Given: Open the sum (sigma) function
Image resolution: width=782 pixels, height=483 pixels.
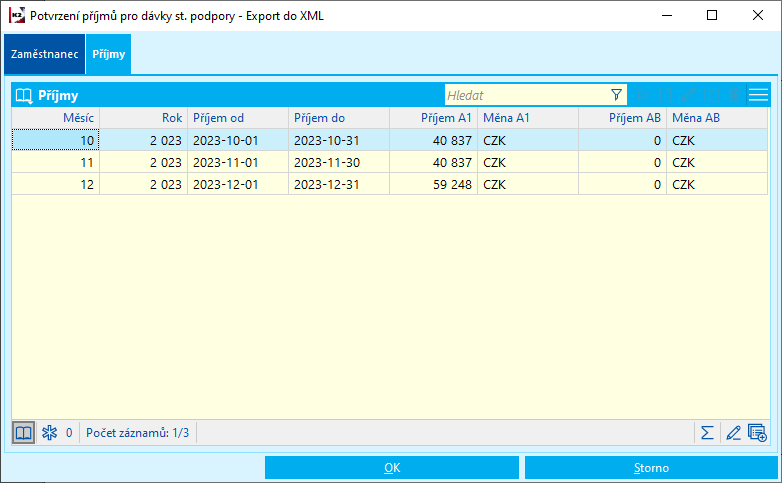Looking at the screenshot, I should (x=707, y=433).
